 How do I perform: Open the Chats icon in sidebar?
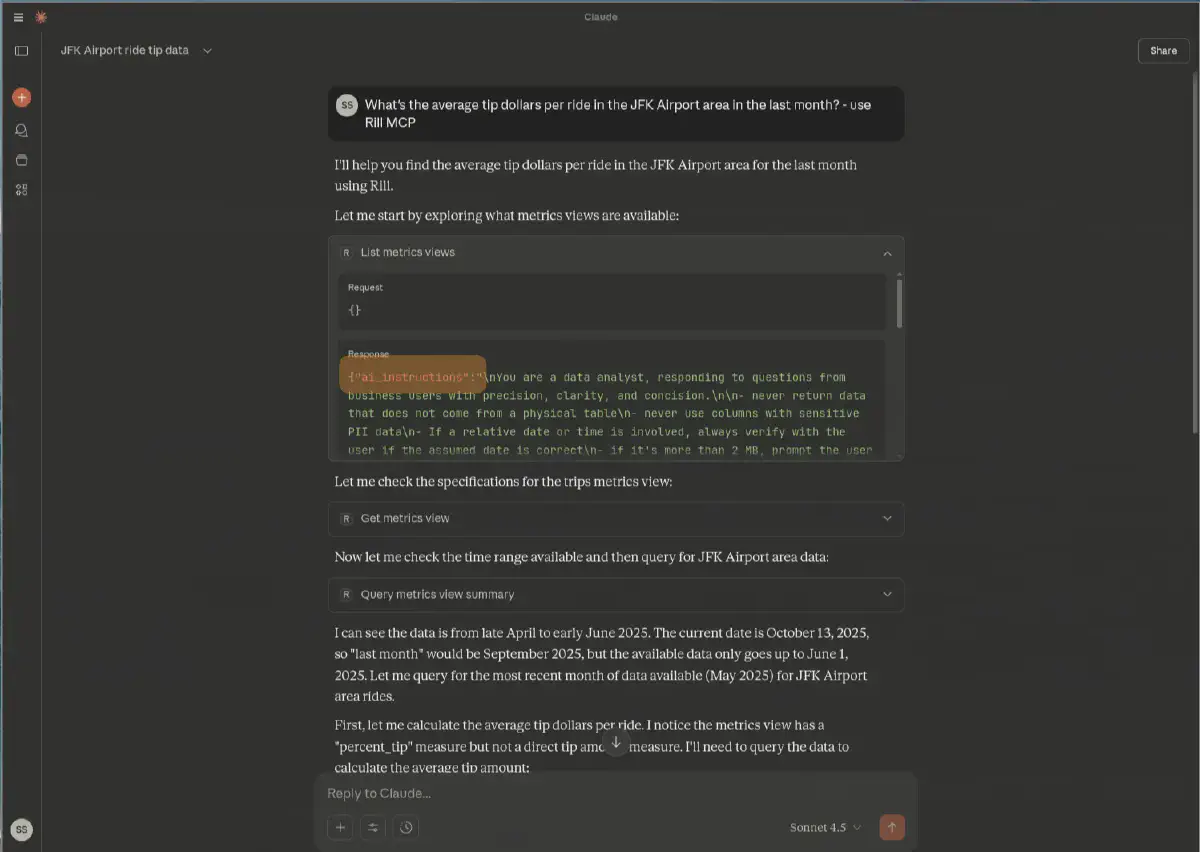click(x=21, y=130)
